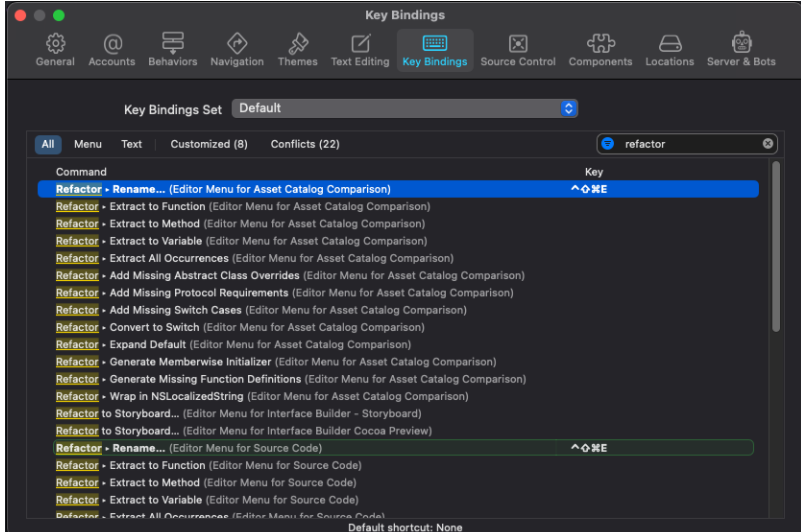Open the Components preferences pane
The image size is (801, 532).
click(x=600, y=50)
